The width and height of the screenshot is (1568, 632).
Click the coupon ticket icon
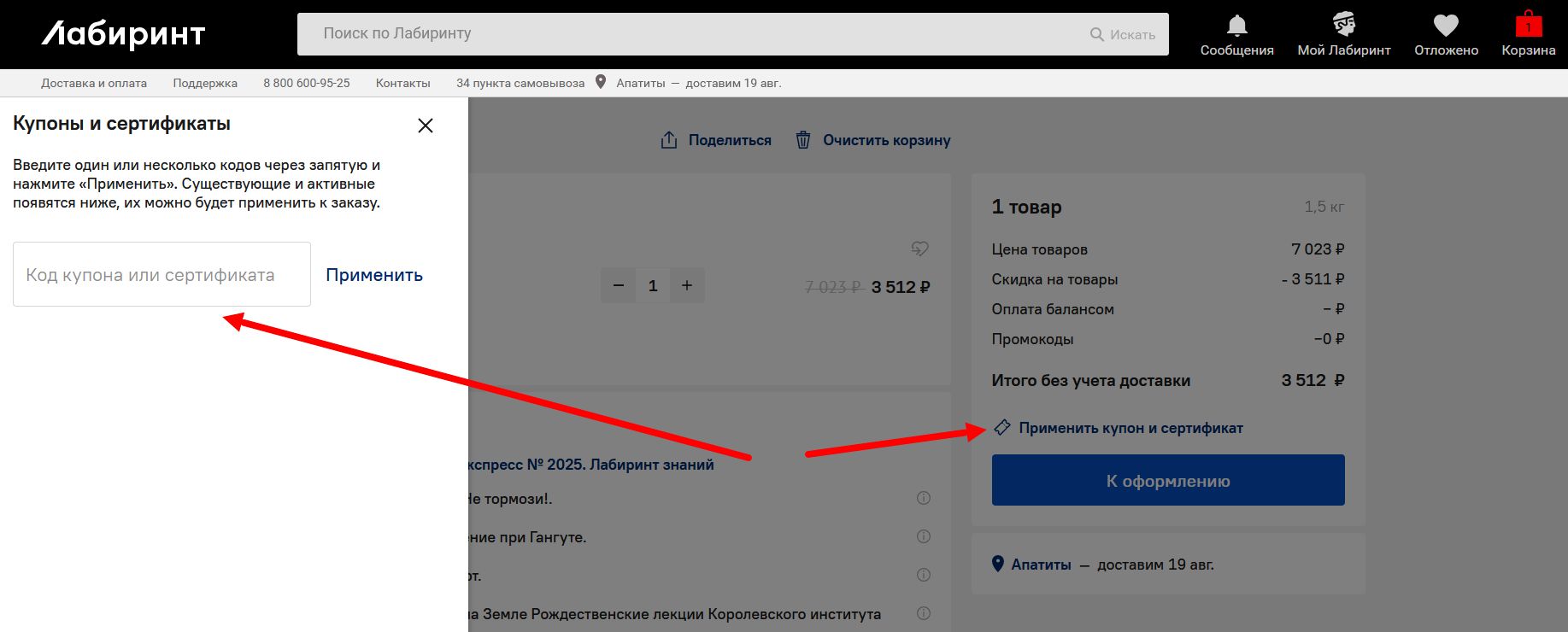click(x=1002, y=427)
